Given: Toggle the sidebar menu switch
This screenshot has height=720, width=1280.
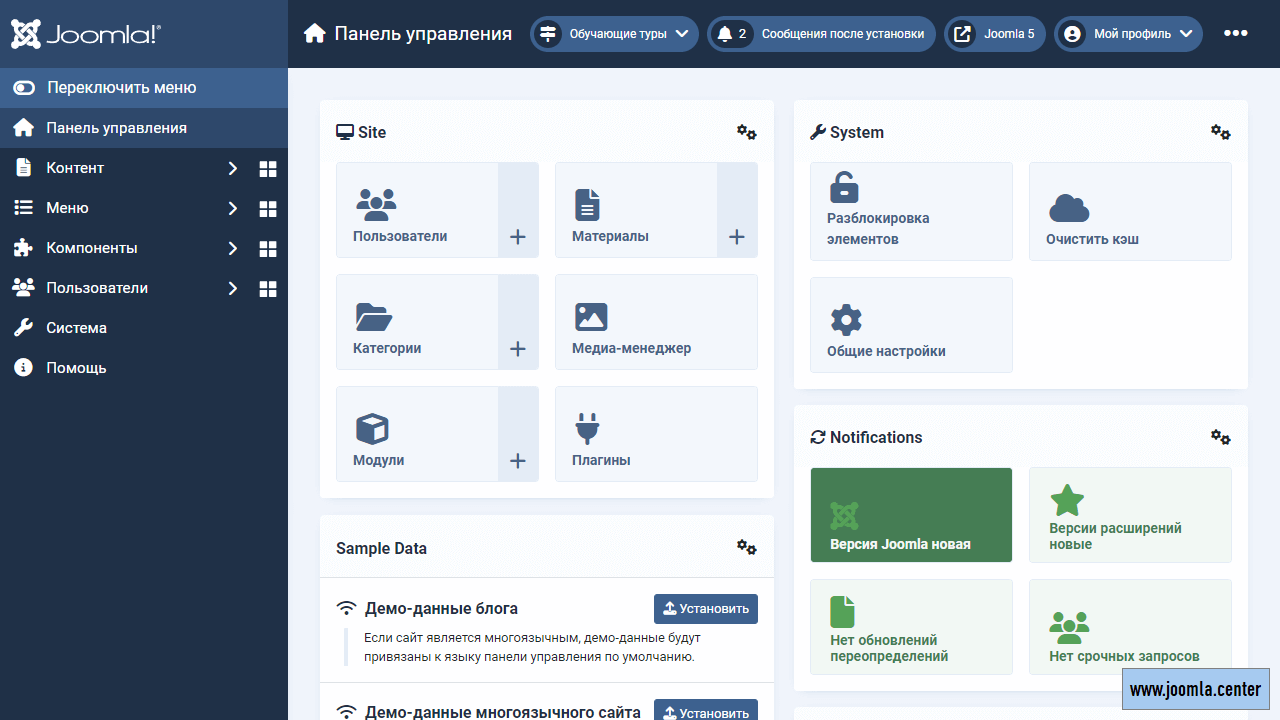Looking at the screenshot, I should tap(24, 88).
